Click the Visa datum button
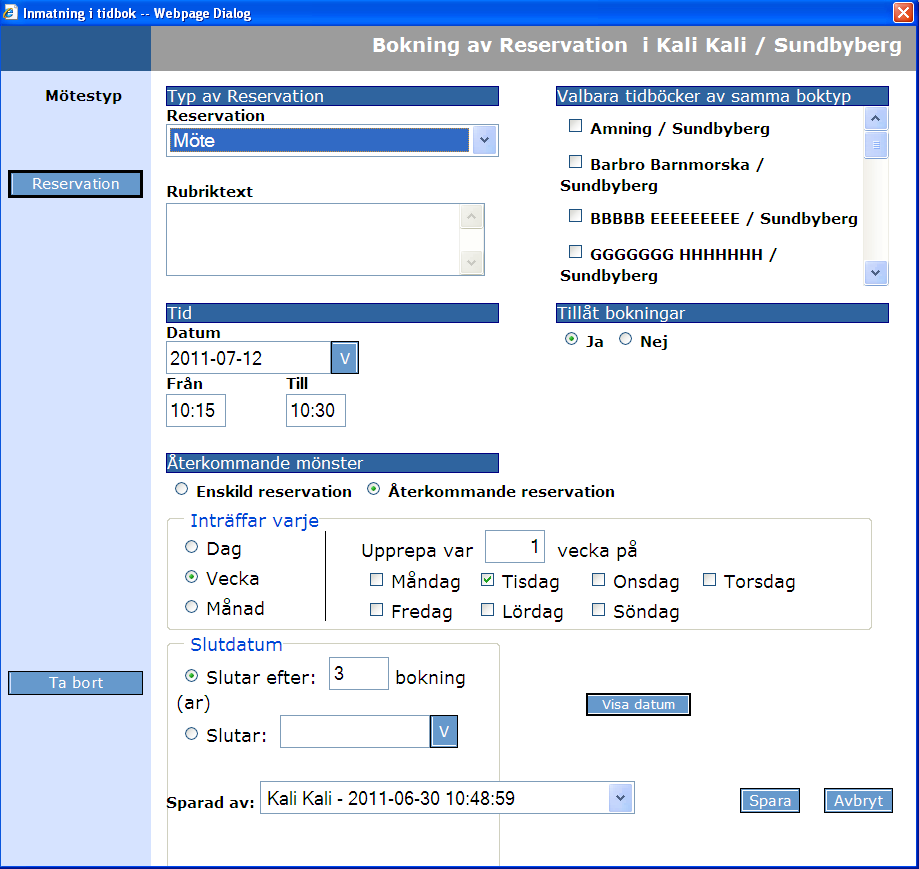The width and height of the screenshot is (919, 869). click(638, 704)
